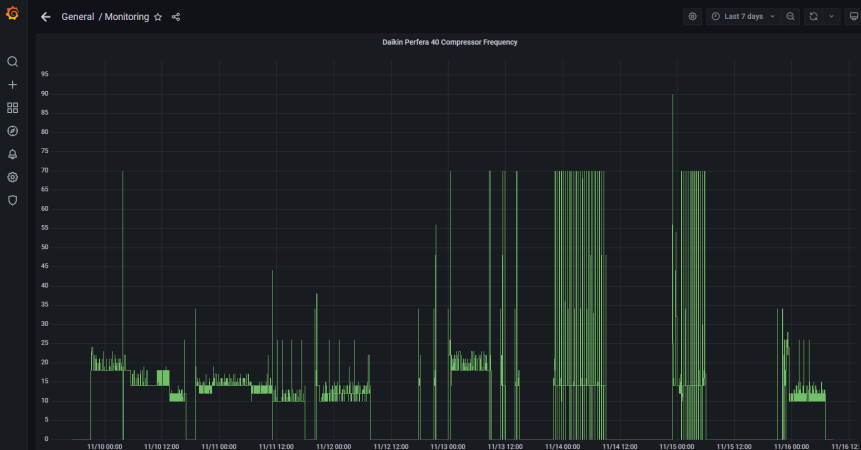Open Daikin Perfera 40 Compressor Frequency panel menu

449,42
